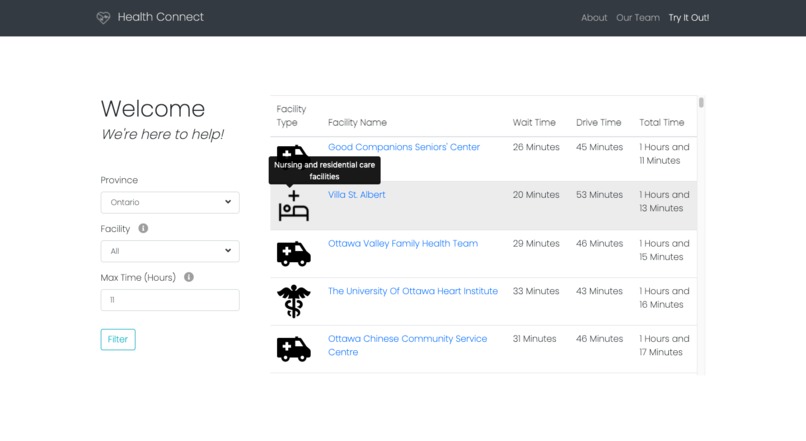The width and height of the screenshot is (806, 441).
Task: Click the Filter button
Action: click(118, 339)
